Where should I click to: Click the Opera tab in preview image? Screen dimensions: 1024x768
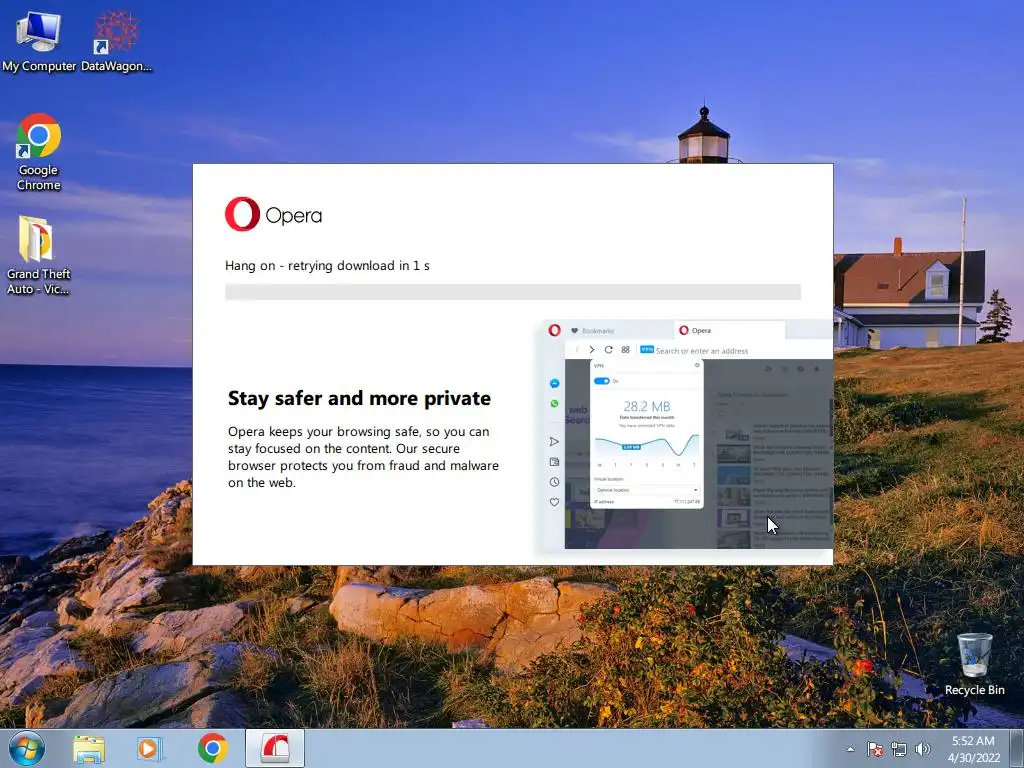729,330
